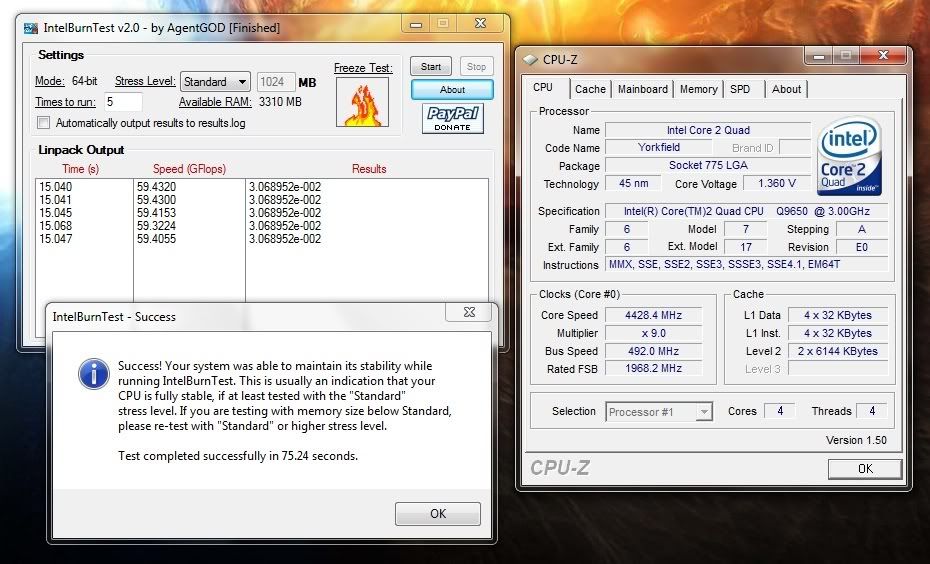Select the 15.040 time entry
This screenshot has width=930, height=564.
point(55,187)
